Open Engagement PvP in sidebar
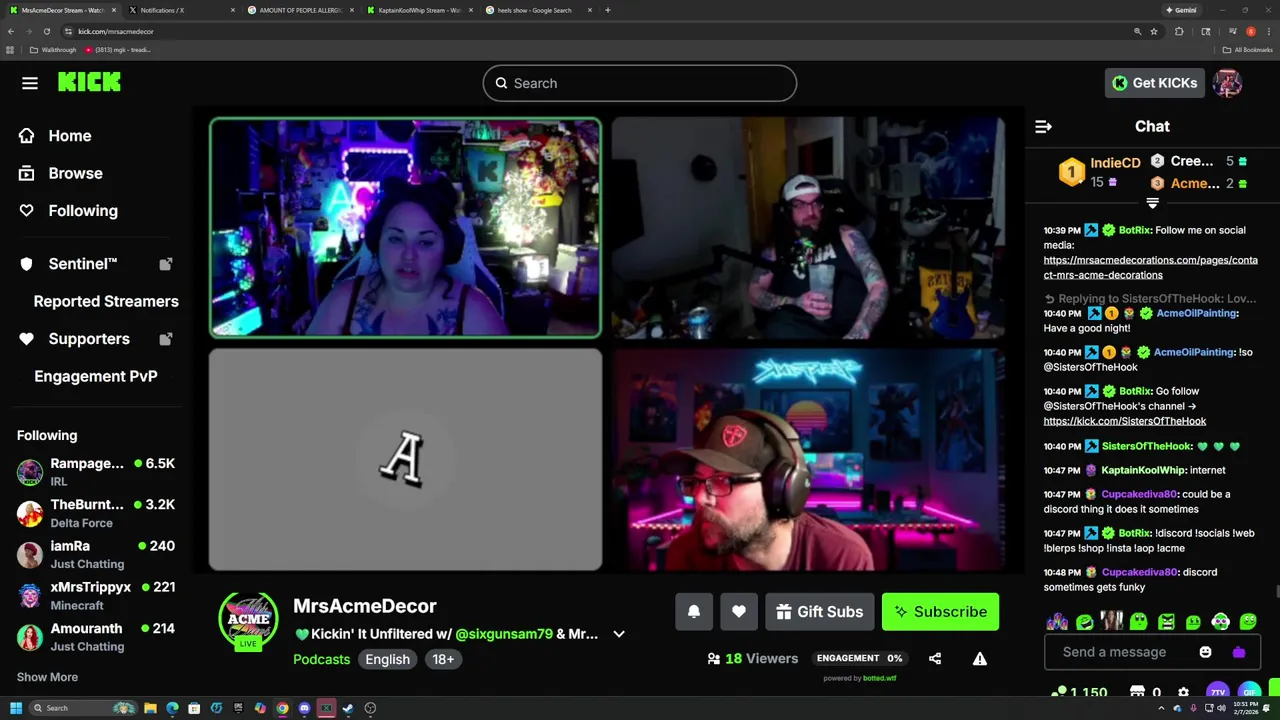The height and width of the screenshot is (720, 1280). (x=96, y=376)
